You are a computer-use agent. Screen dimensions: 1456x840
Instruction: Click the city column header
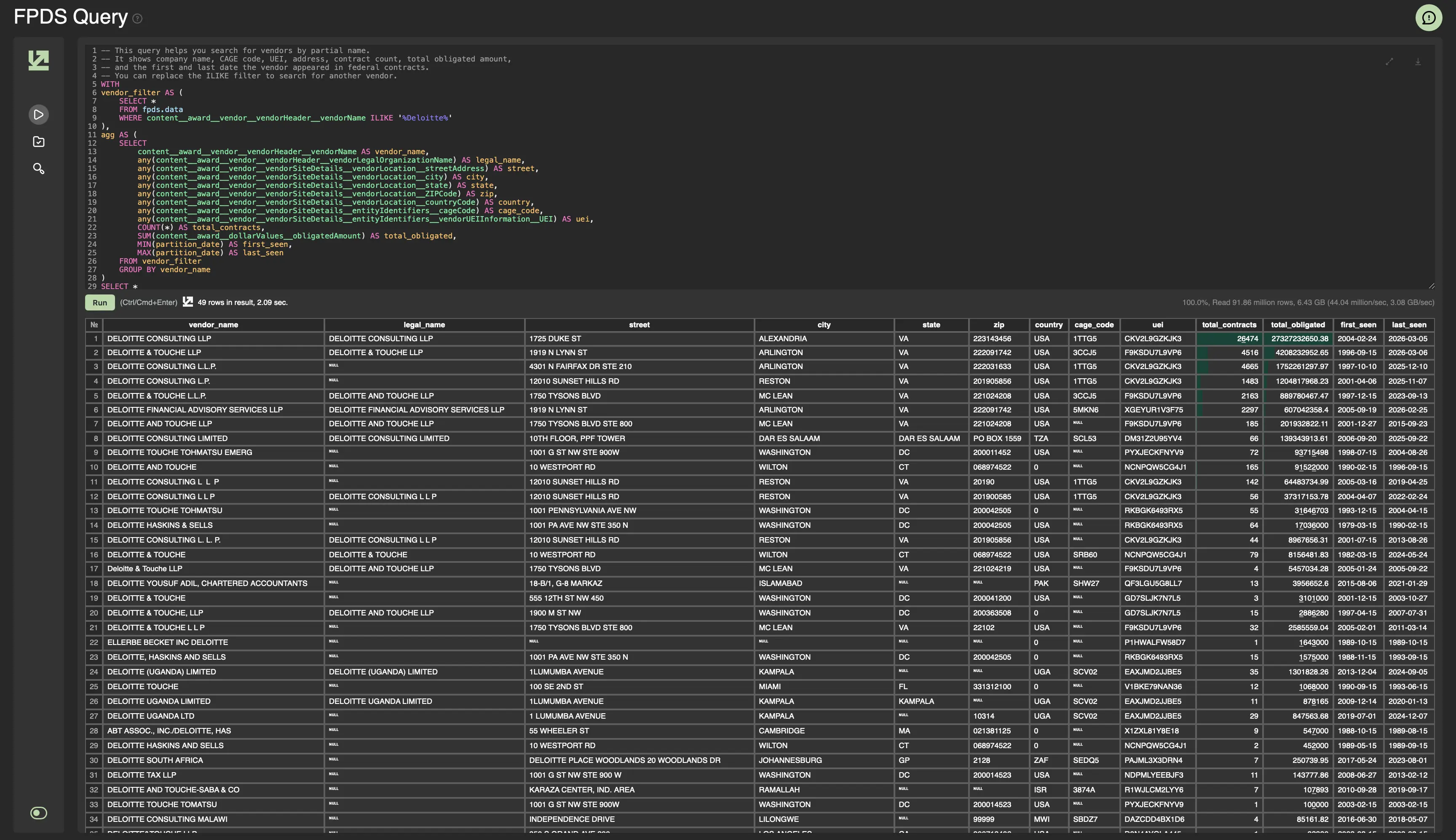click(x=824, y=325)
